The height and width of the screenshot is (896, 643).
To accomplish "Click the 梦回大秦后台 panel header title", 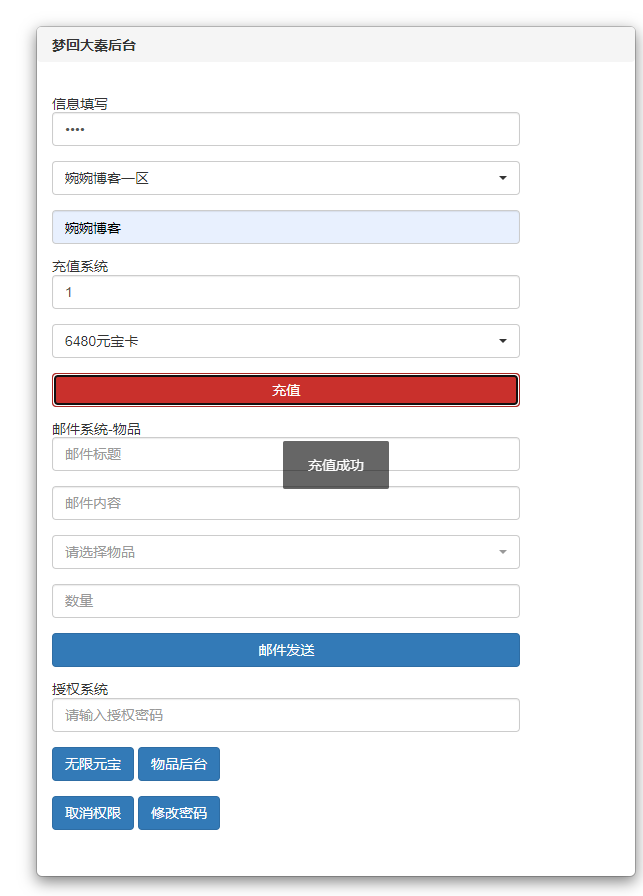I will pyautogui.click(x=94, y=45).
